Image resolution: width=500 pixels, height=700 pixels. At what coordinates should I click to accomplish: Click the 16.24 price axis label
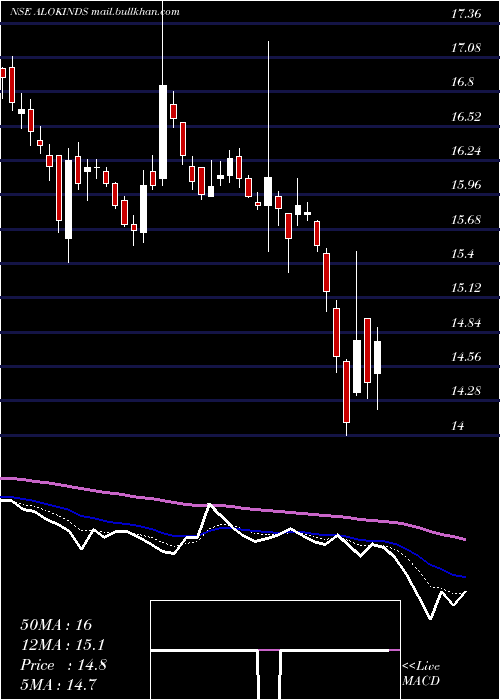pyautogui.click(x=466, y=151)
